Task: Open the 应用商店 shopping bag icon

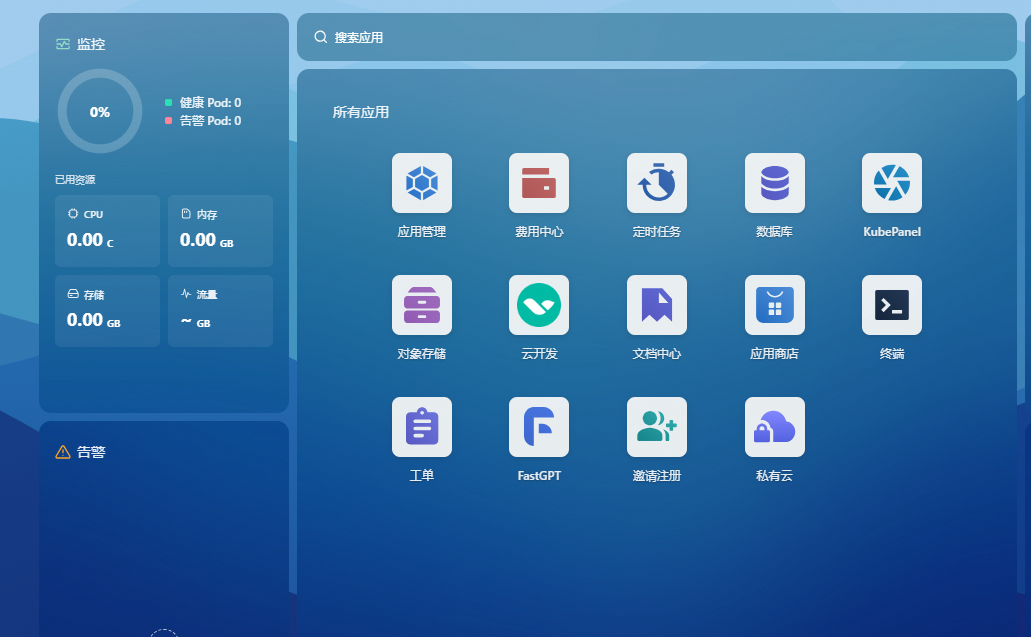Action: 774,305
